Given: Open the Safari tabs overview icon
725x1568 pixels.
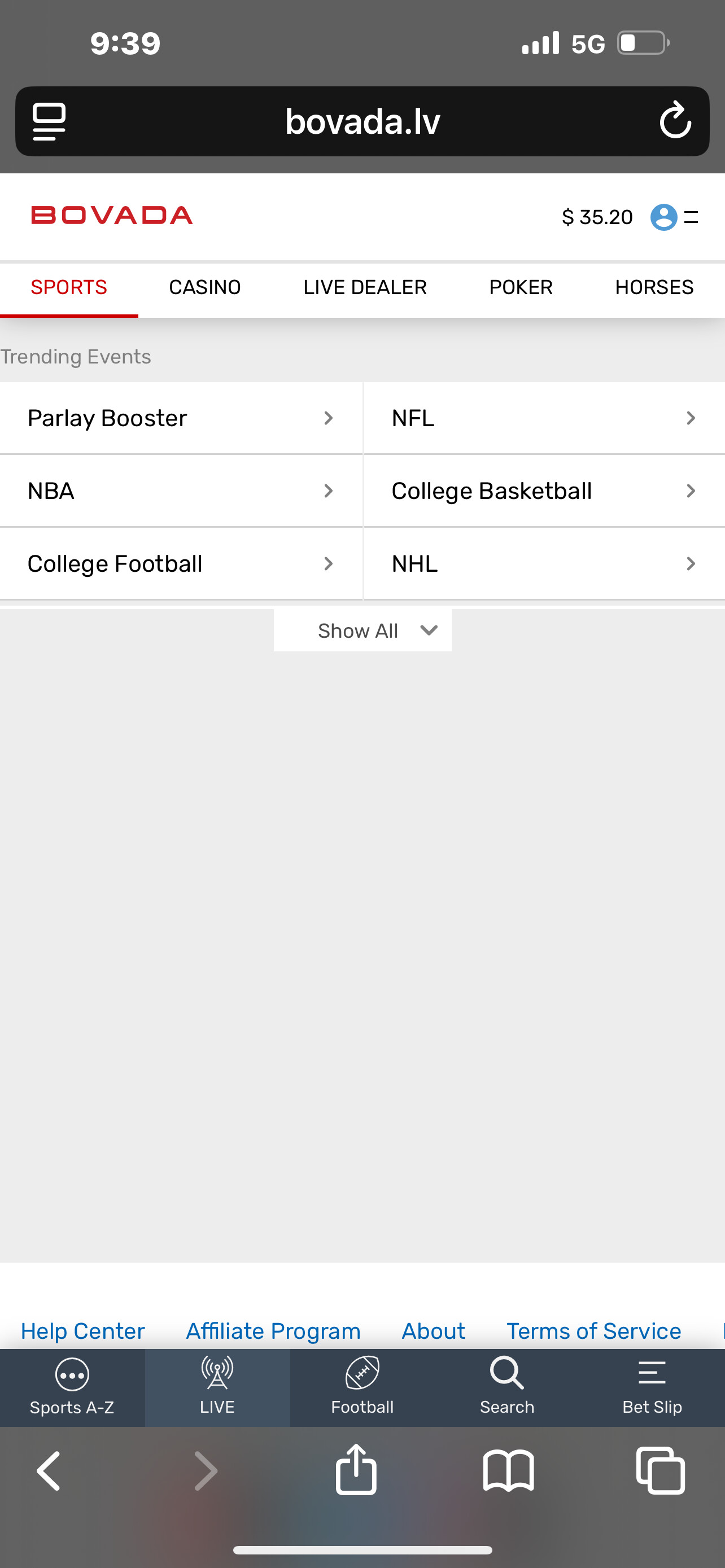Looking at the screenshot, I should pos(661,1470).
